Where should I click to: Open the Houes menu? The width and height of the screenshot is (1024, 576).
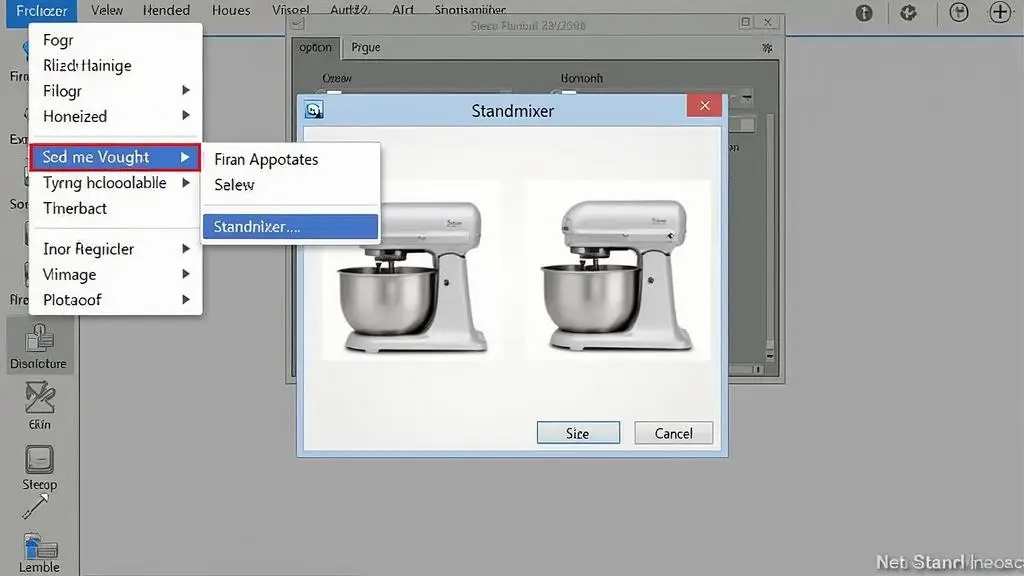click(231, 10)
